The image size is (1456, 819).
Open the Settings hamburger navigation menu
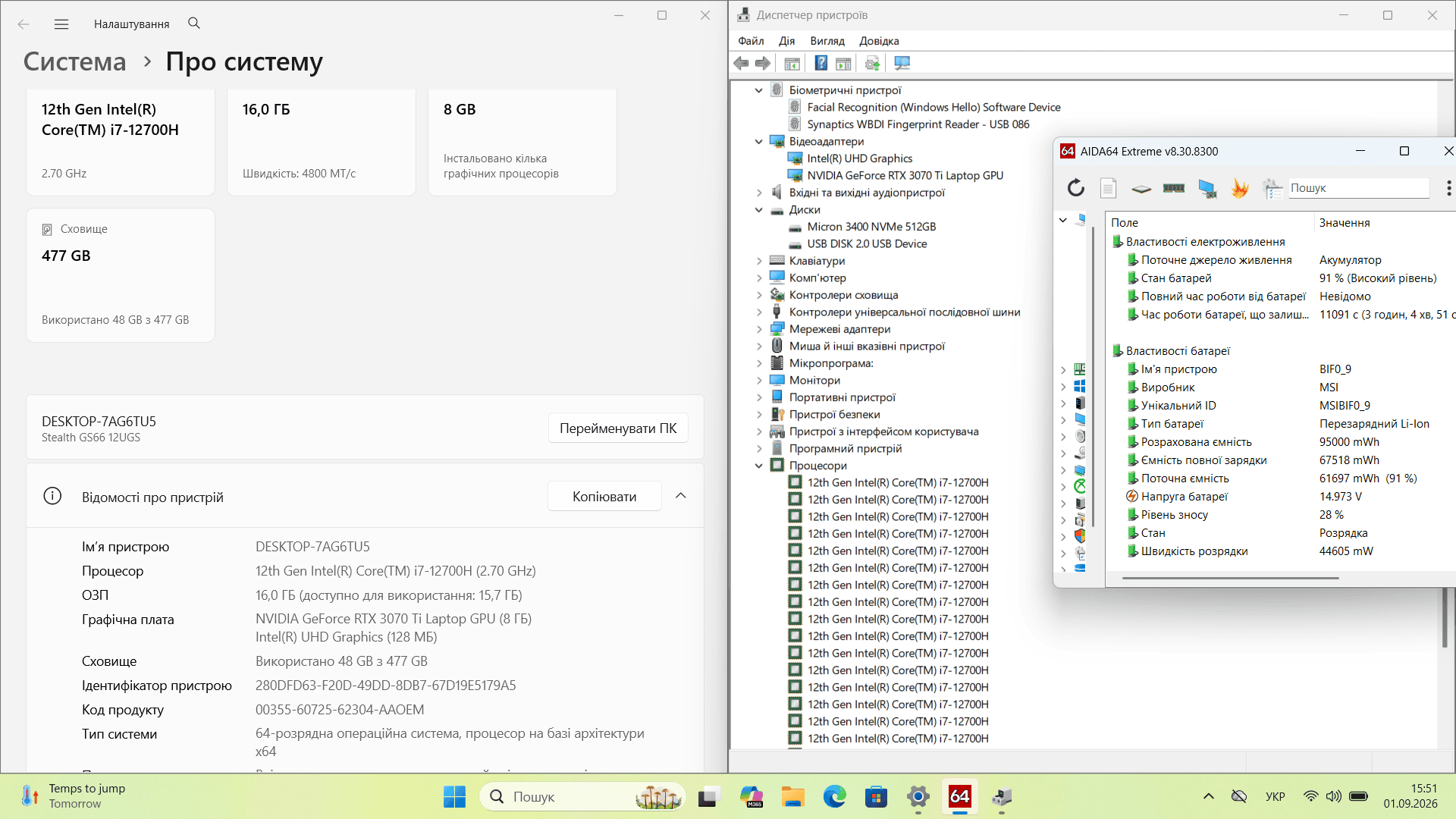click(x=61, y=24)
